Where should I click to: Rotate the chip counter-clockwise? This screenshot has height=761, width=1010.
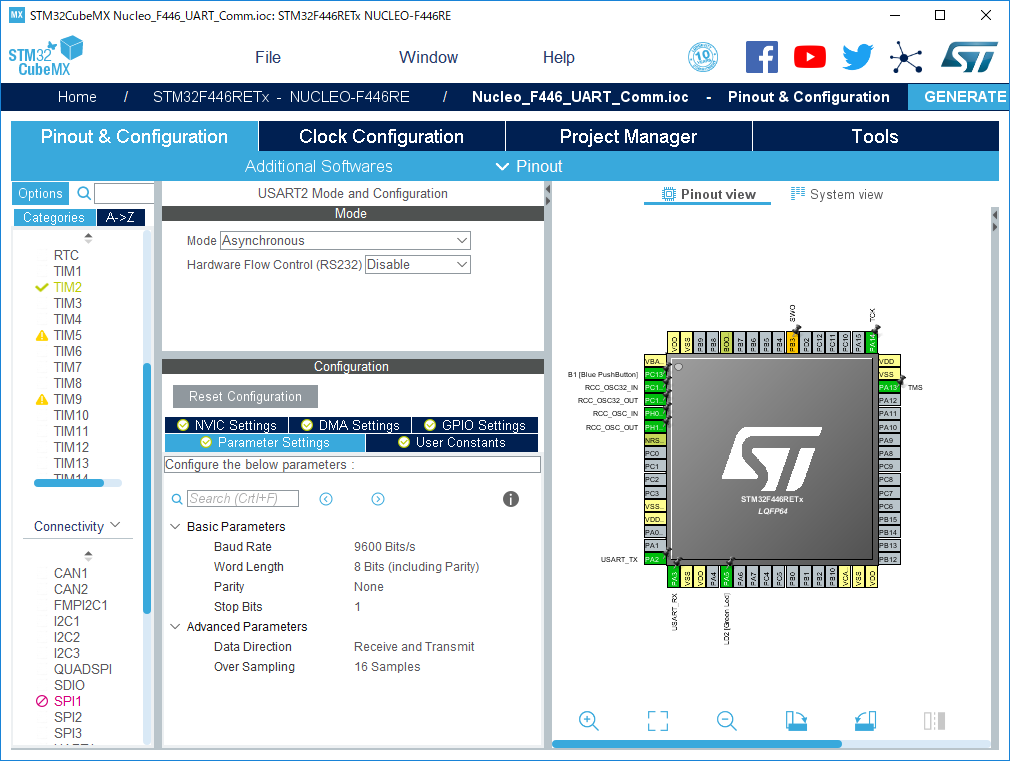click(865, 720)
